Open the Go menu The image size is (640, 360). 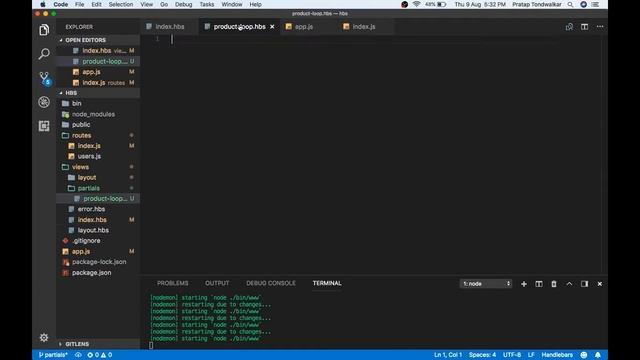pyautogui.click(x=164, y=4)
